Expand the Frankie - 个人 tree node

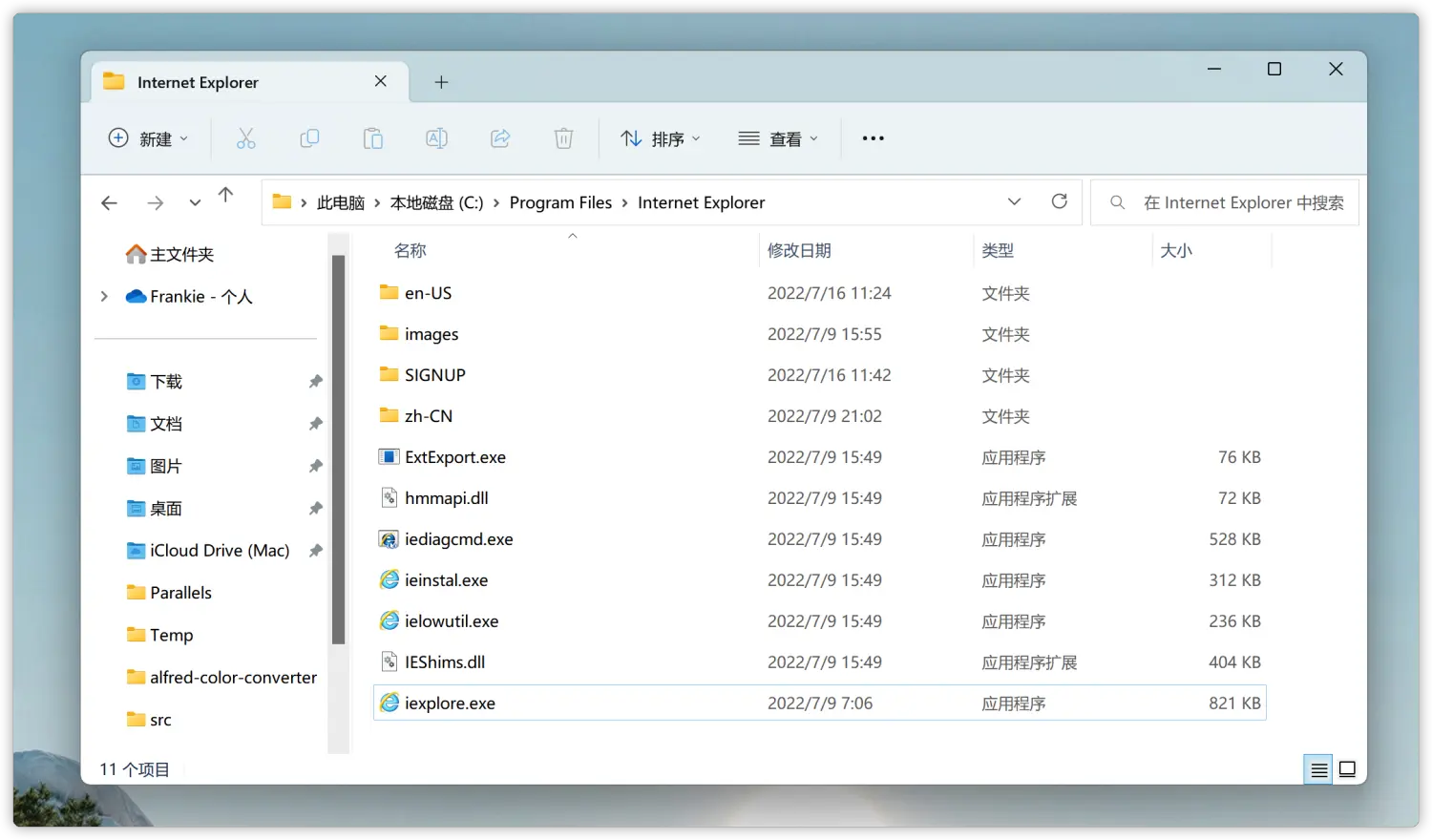(x=104, y=297)
